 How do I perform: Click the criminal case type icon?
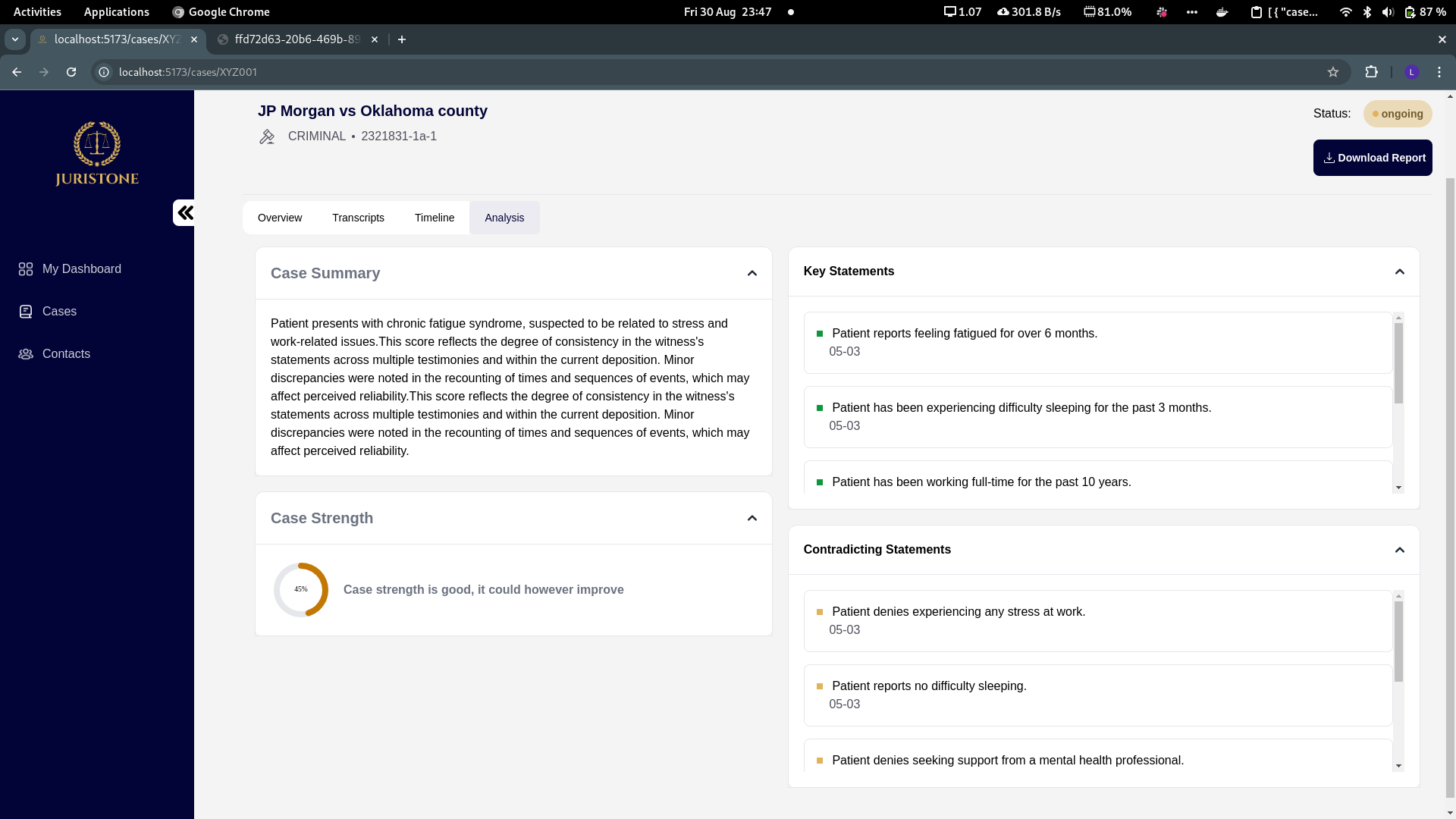pyautogui.click(x=267, y=136)
